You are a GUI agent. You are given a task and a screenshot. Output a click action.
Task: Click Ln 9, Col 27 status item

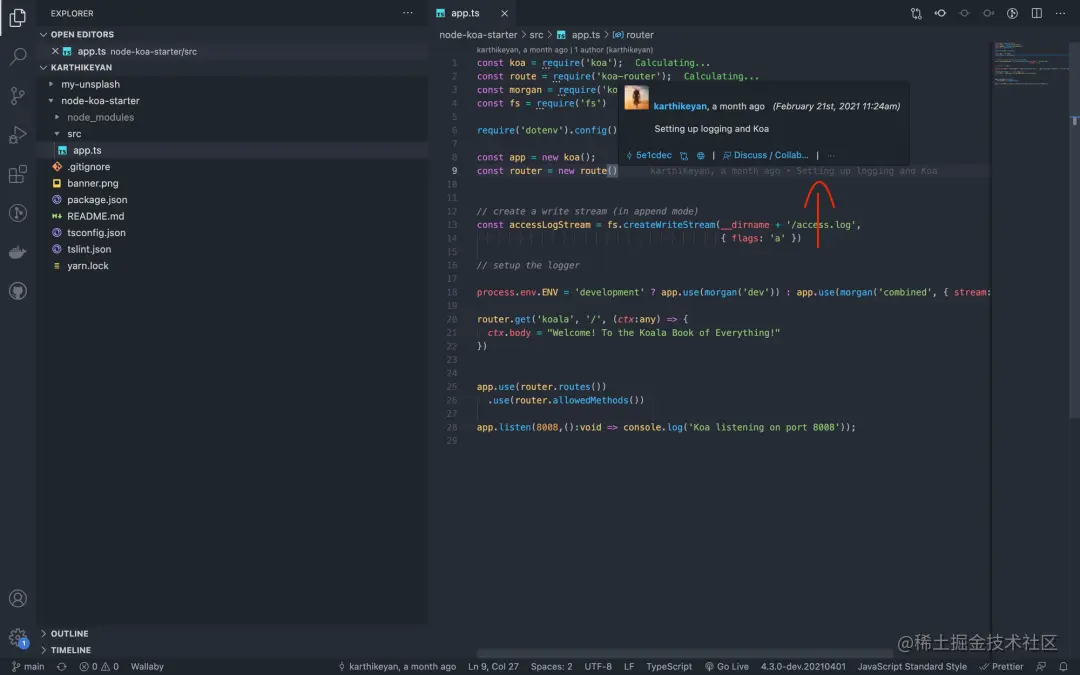[493, 666]
